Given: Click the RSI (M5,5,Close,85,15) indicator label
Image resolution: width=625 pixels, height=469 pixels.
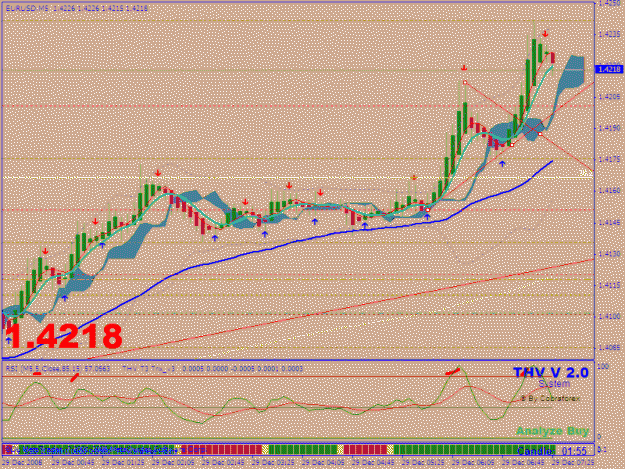Looking at the screenshot, I should point(57,369).
